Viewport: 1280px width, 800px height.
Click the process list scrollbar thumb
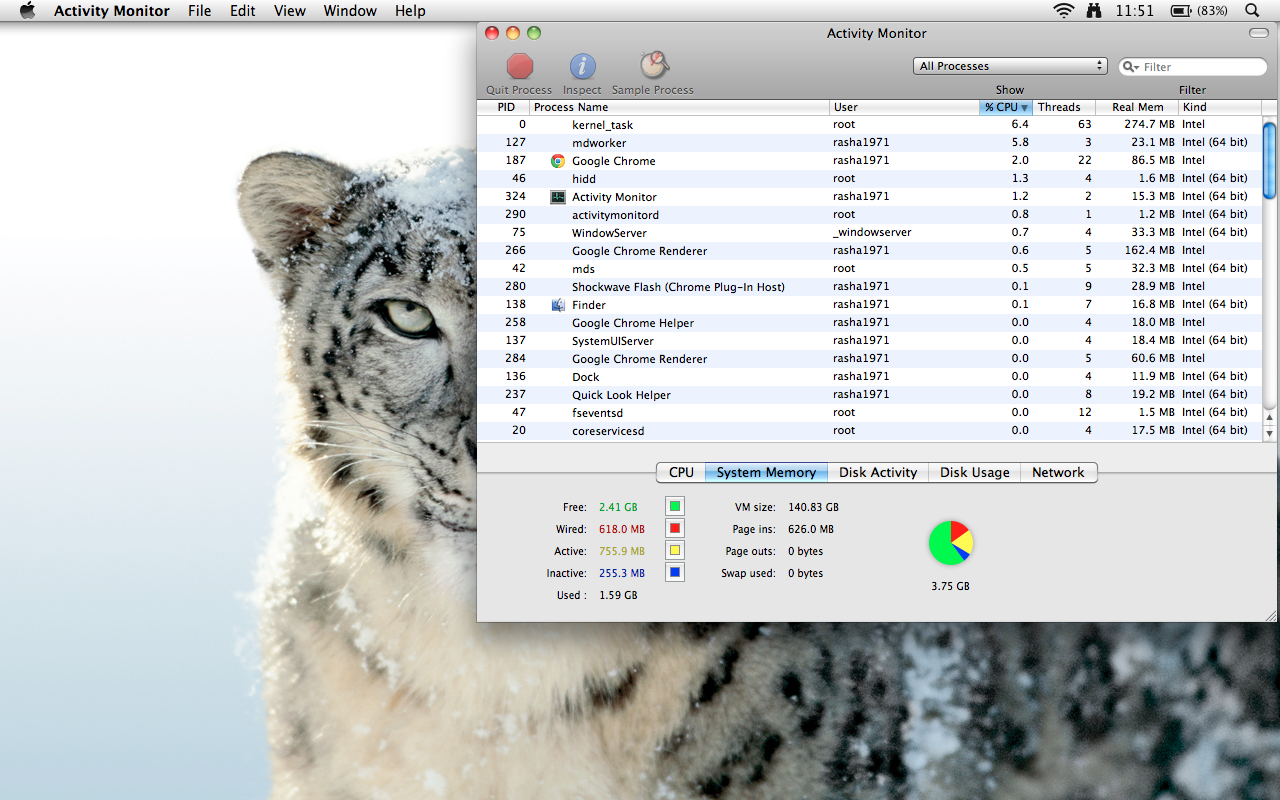click(1270, 160)
